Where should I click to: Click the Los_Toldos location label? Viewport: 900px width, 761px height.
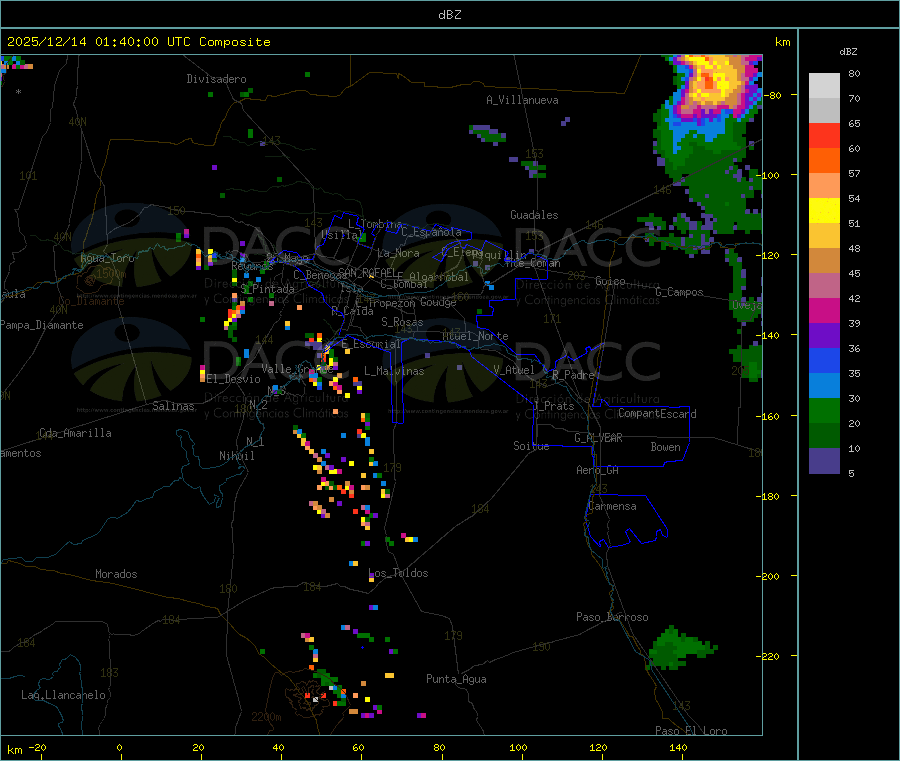[x=398, y=573]
